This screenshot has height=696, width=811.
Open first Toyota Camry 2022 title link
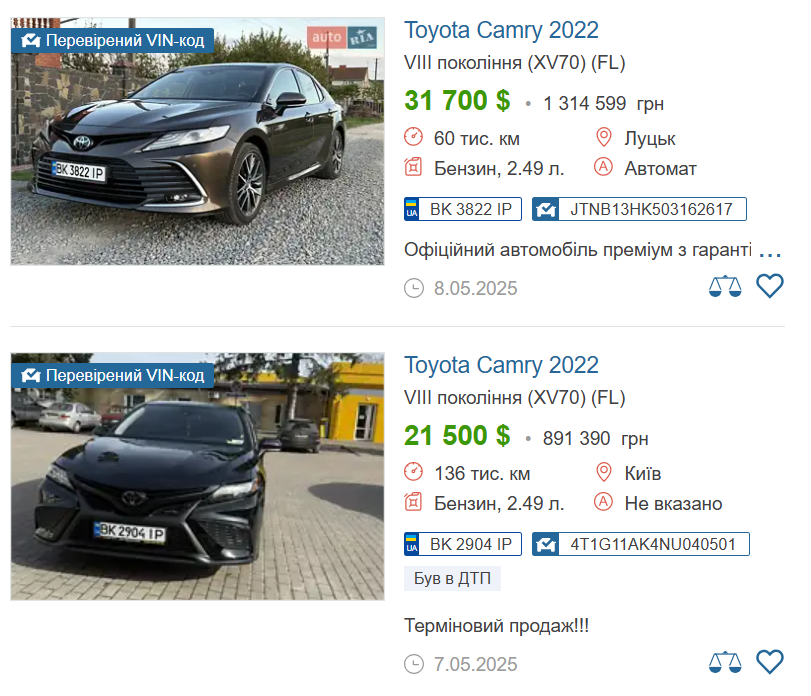[501, 30]
